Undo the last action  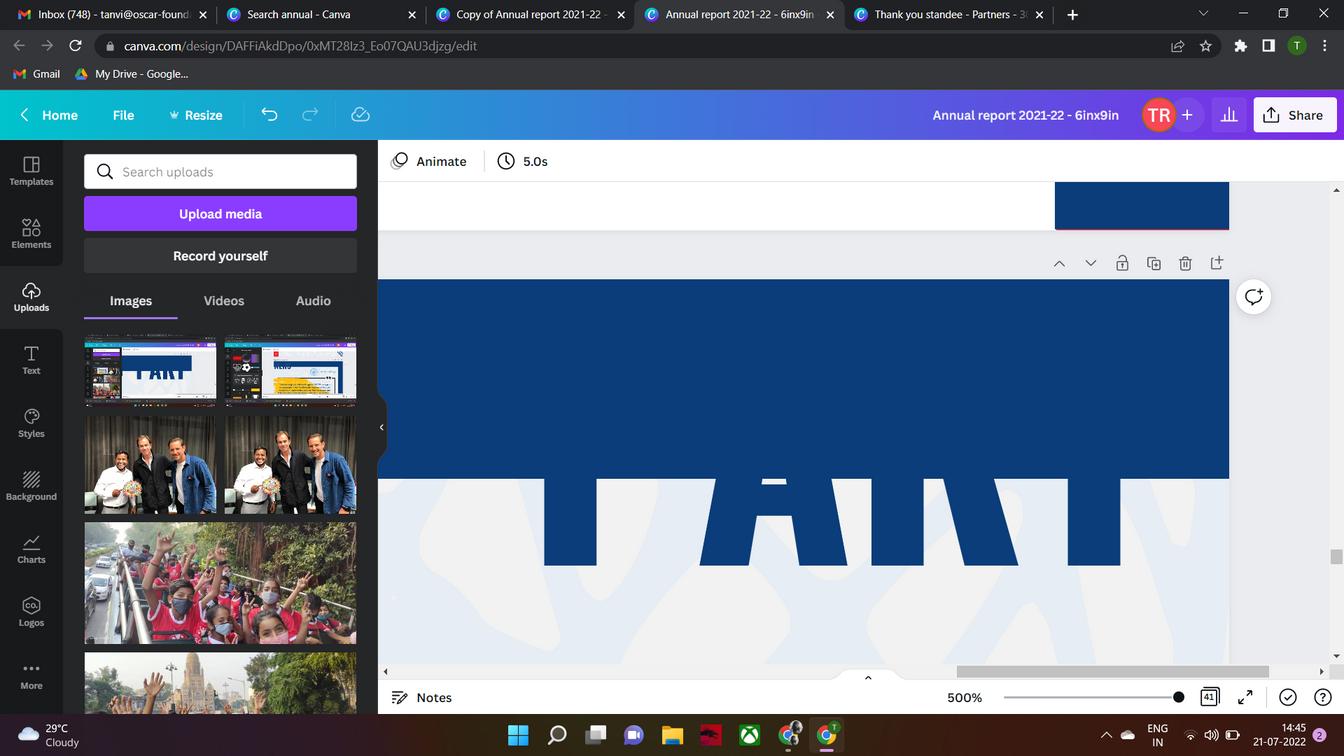click(x=269, y=115)
